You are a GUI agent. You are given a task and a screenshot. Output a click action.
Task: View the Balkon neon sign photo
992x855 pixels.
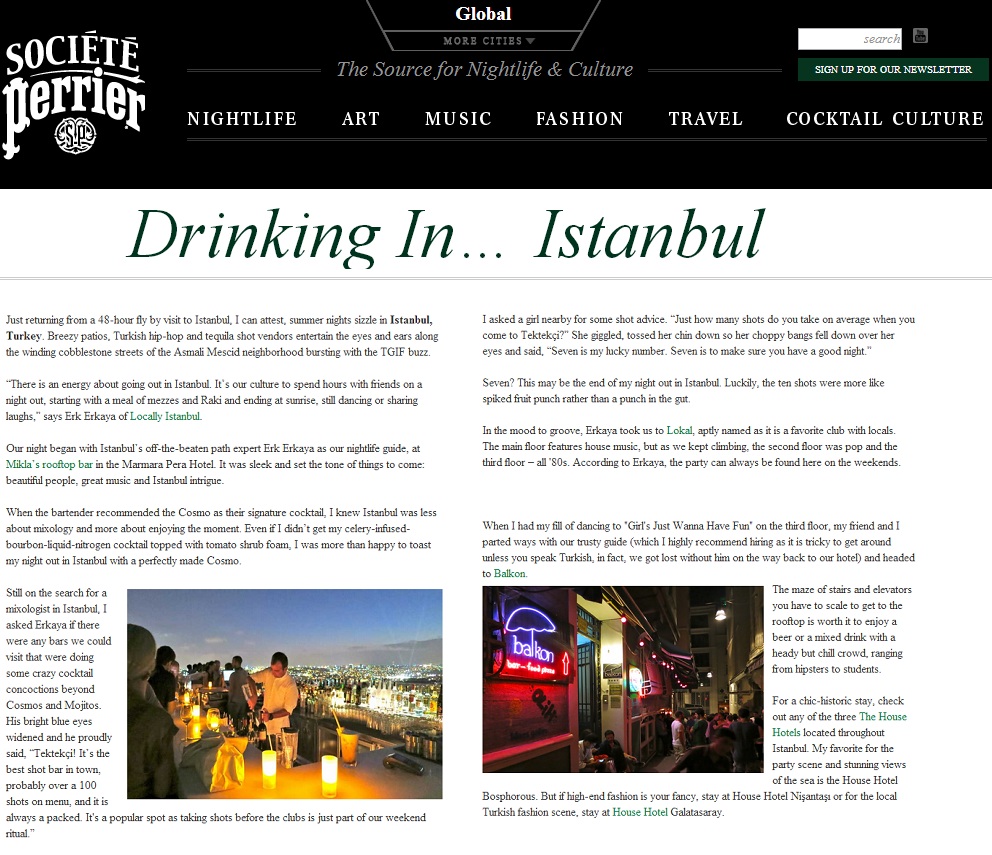click(x=623, y=679)
